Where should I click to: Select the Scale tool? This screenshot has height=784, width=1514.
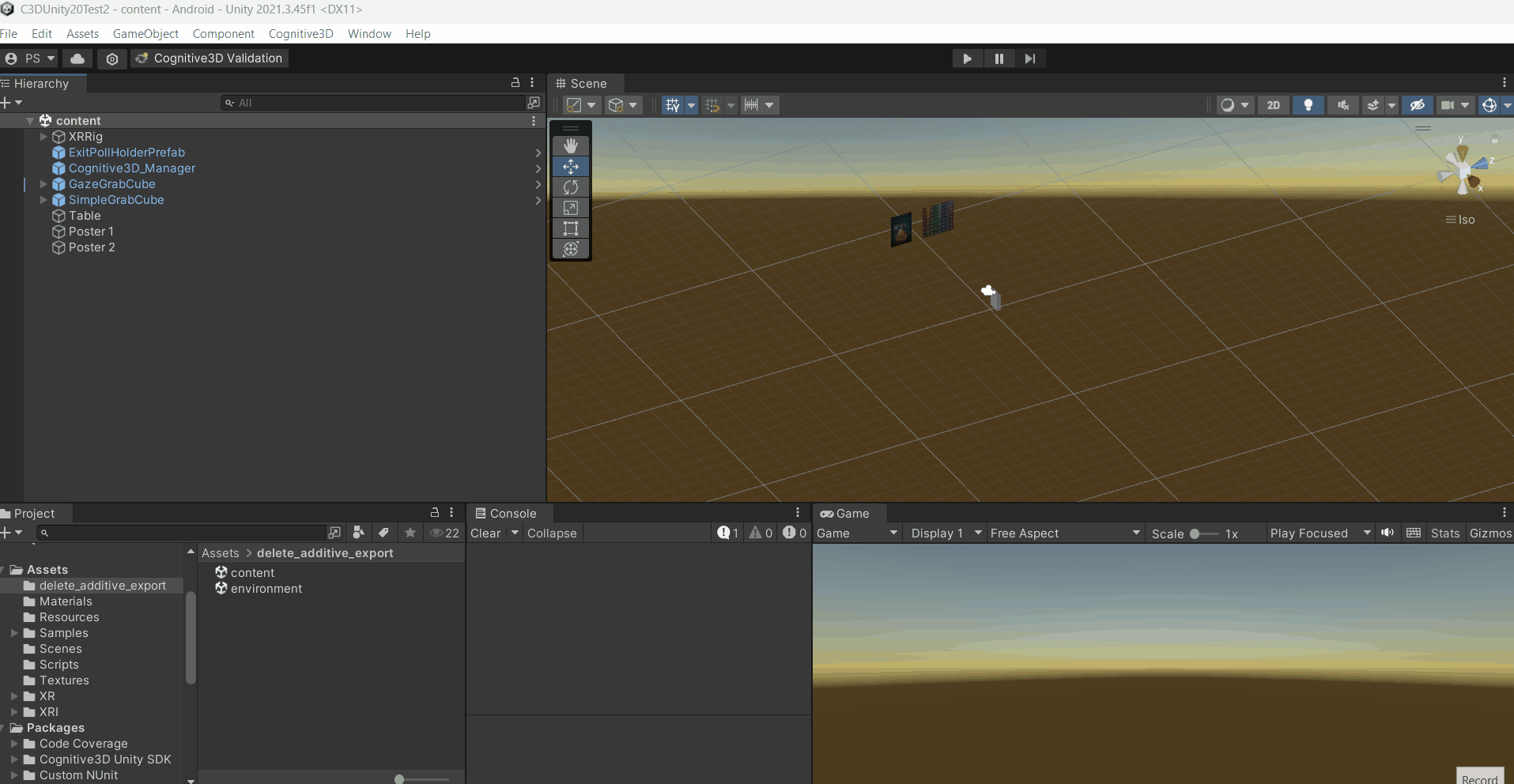pyautogui.click(x=571, y=208)
